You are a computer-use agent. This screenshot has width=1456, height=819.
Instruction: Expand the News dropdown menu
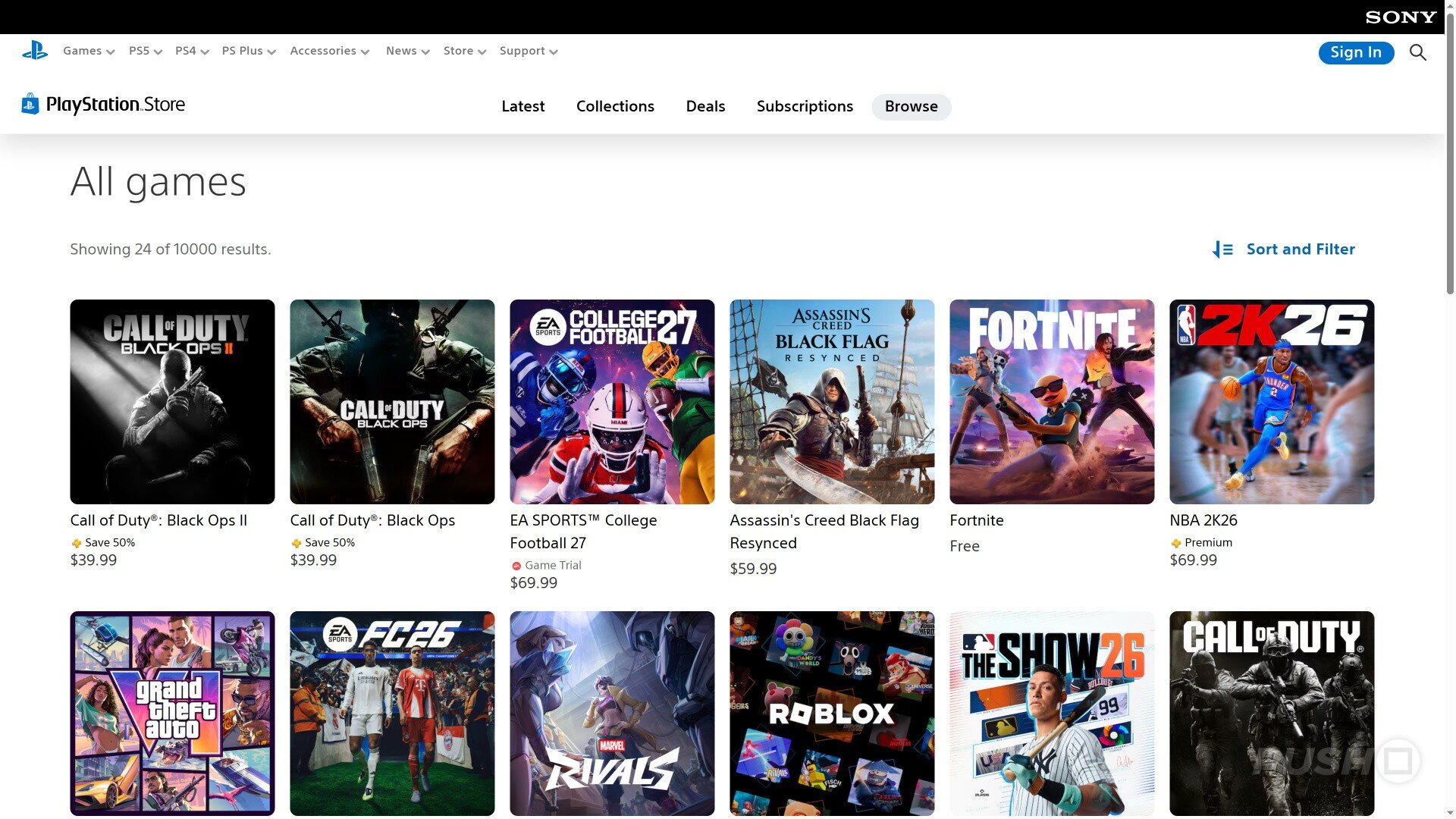coord(408,51)
